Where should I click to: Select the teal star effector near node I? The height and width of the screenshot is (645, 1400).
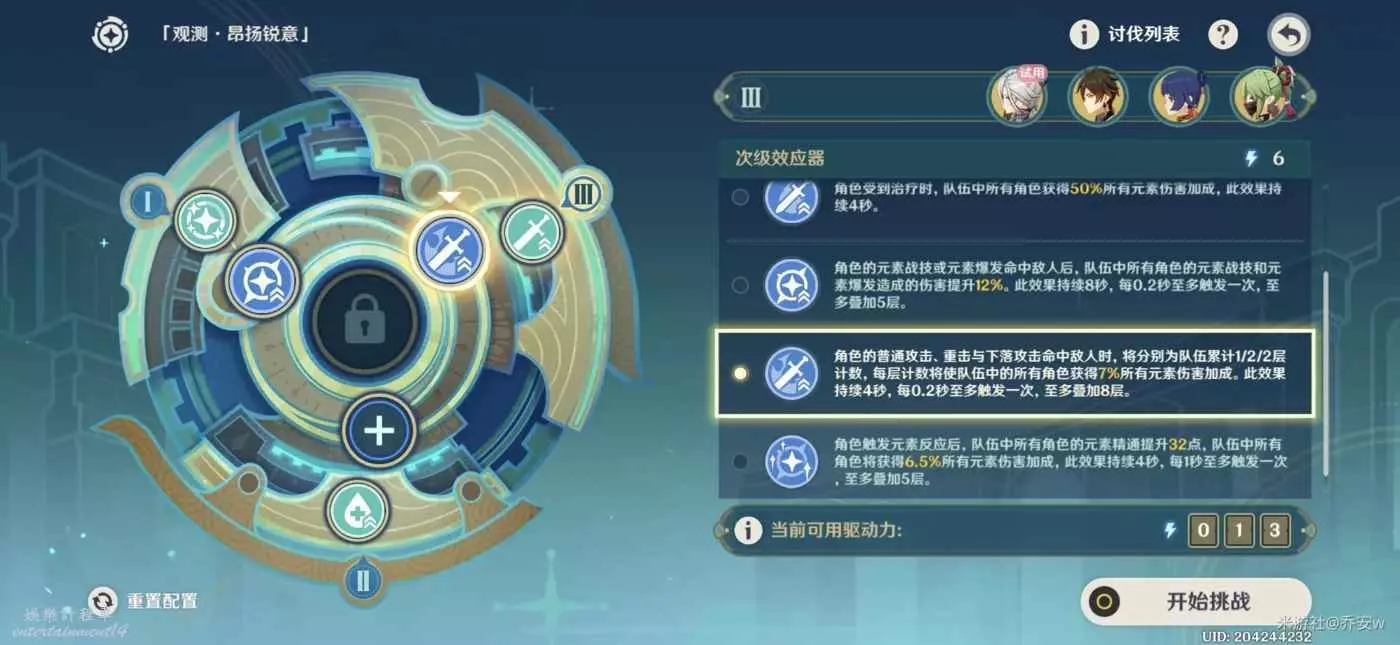coord(206,222)
